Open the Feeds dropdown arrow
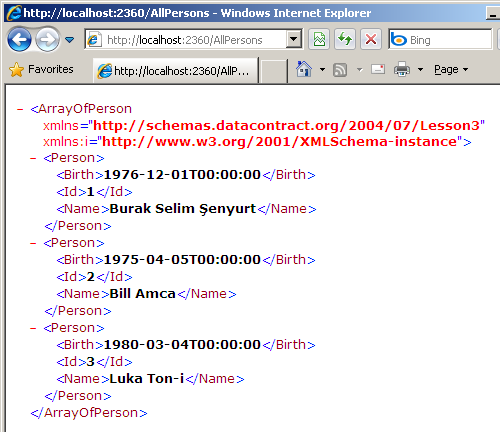Screen dimensions: 500x432 pyautogui.click(x=359, y=70)
